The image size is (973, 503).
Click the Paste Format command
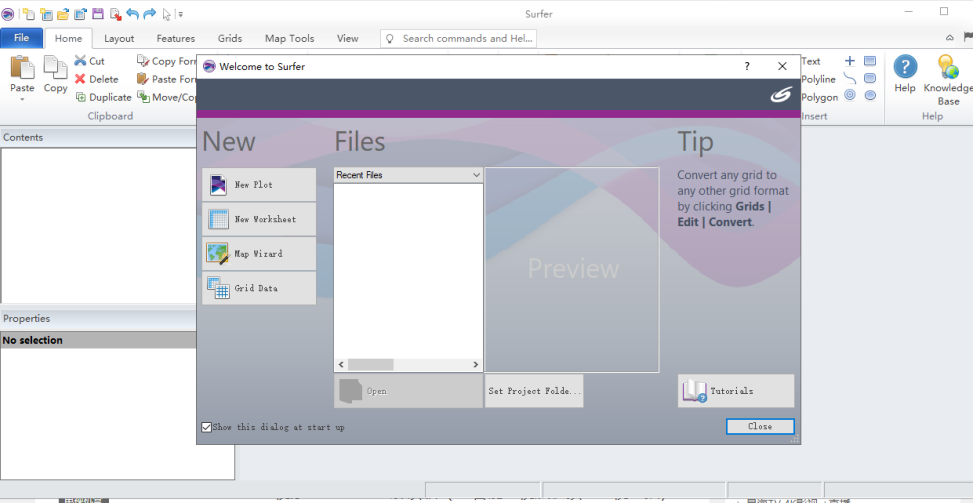166,79
